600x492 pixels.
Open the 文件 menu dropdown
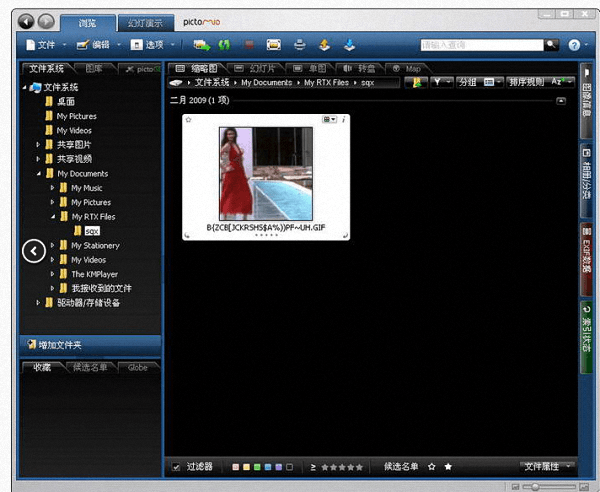pos(46,45)
